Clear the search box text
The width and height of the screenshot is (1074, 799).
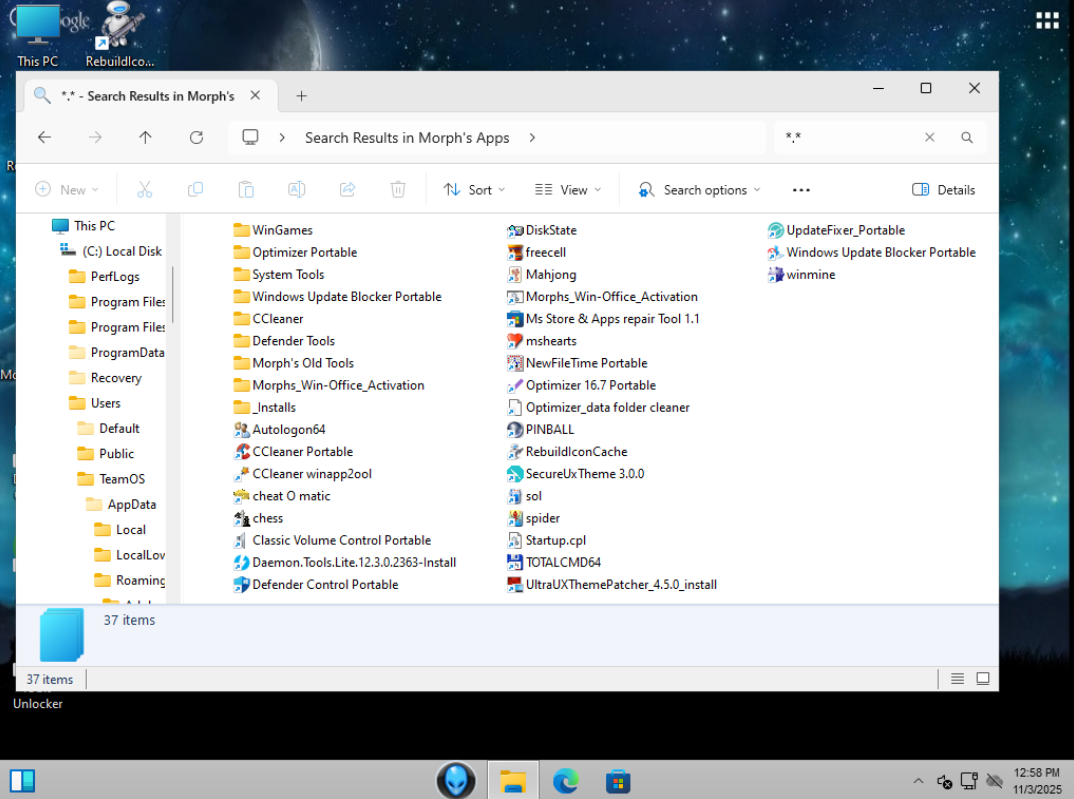[x=929, y=138]
